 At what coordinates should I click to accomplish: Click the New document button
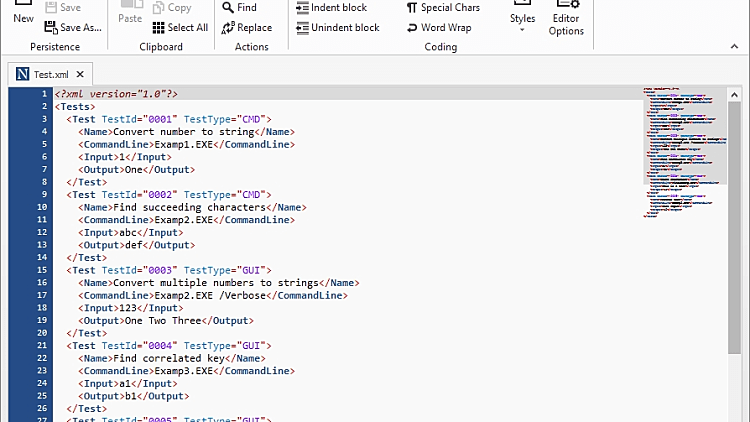(x=23, y=14)
